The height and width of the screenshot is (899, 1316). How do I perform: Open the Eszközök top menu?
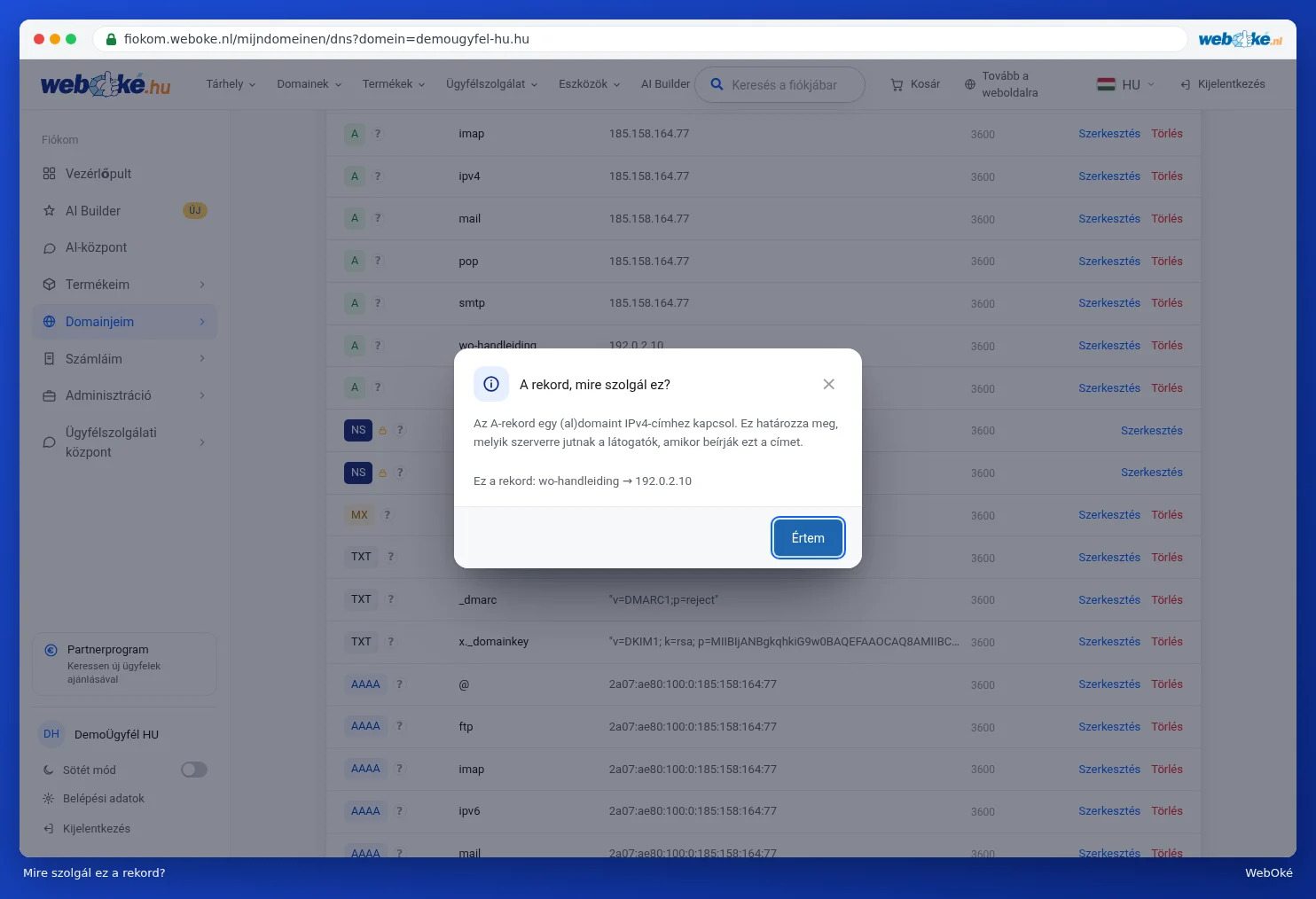point(589,84)
